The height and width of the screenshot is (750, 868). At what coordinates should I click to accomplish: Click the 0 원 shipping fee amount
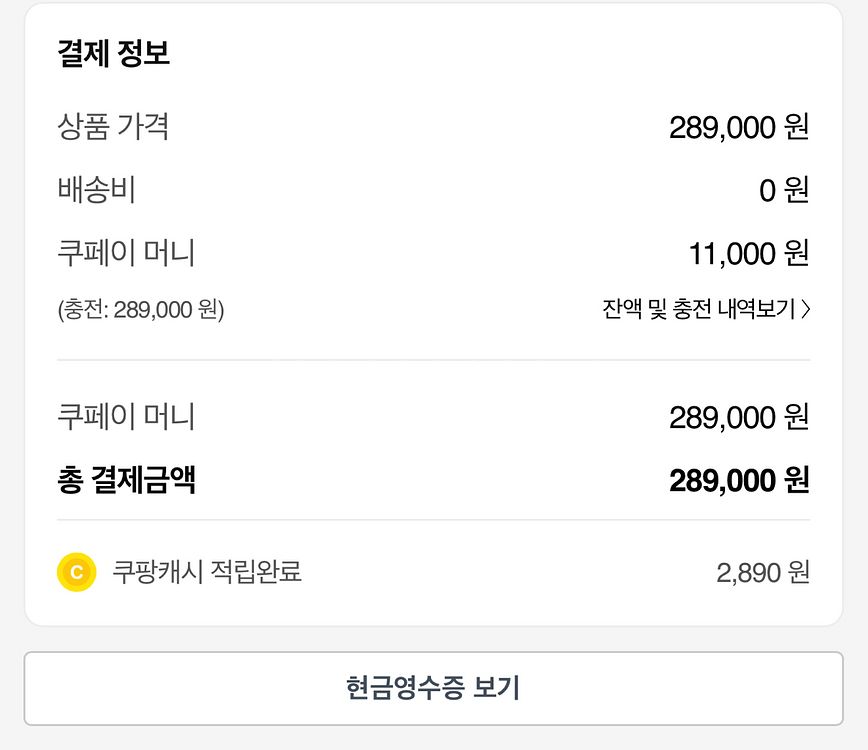click(x=783, y=190)
